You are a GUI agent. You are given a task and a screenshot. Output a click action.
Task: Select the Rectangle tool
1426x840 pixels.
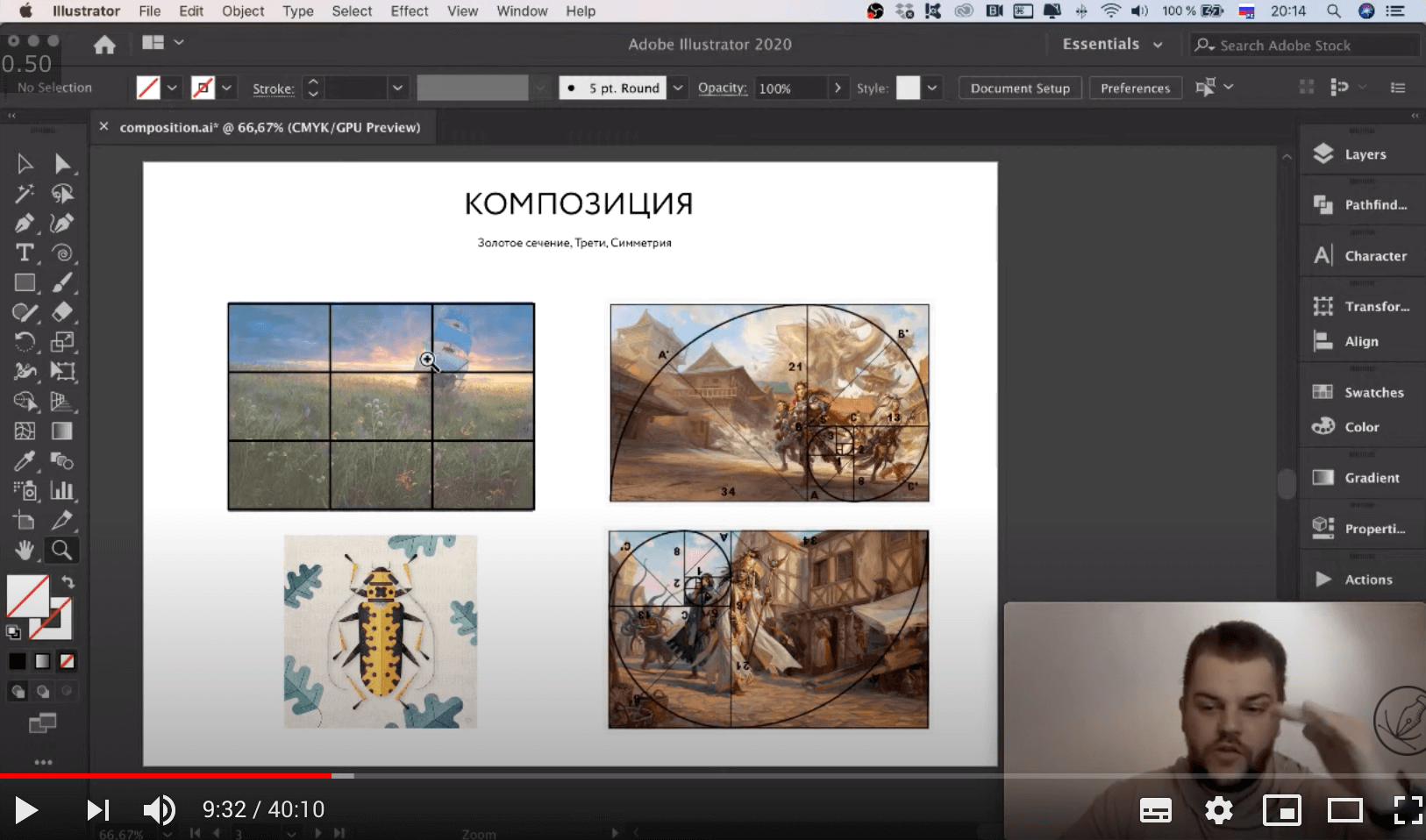(25, 283)
